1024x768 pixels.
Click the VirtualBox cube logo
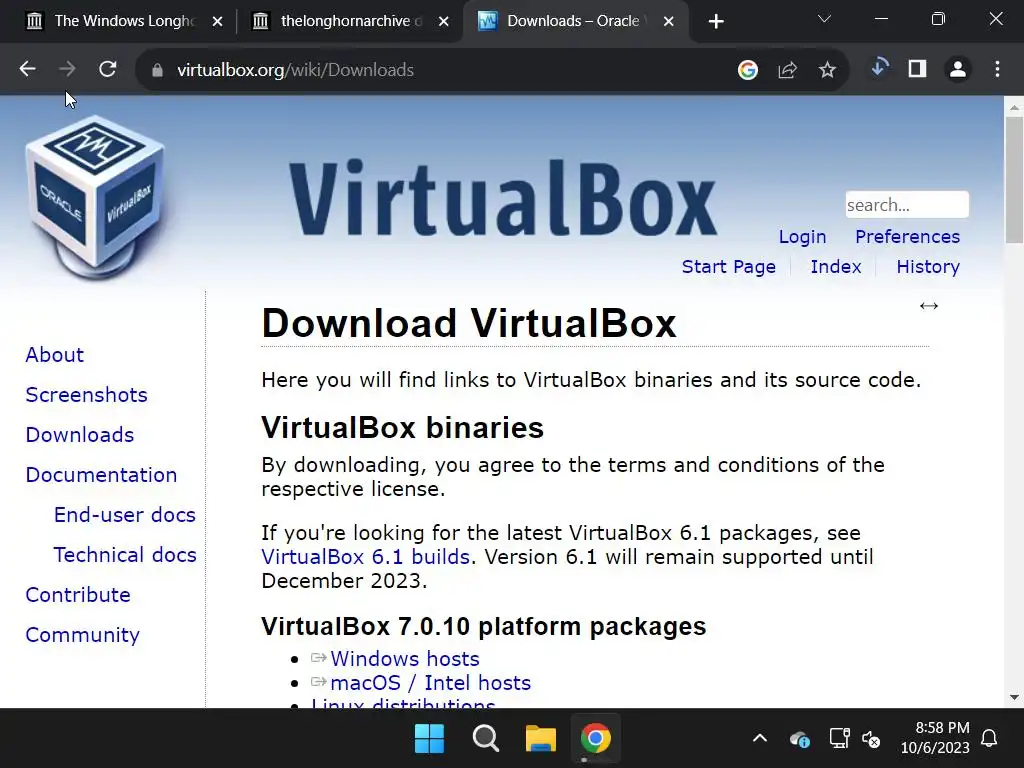(95, 197)
